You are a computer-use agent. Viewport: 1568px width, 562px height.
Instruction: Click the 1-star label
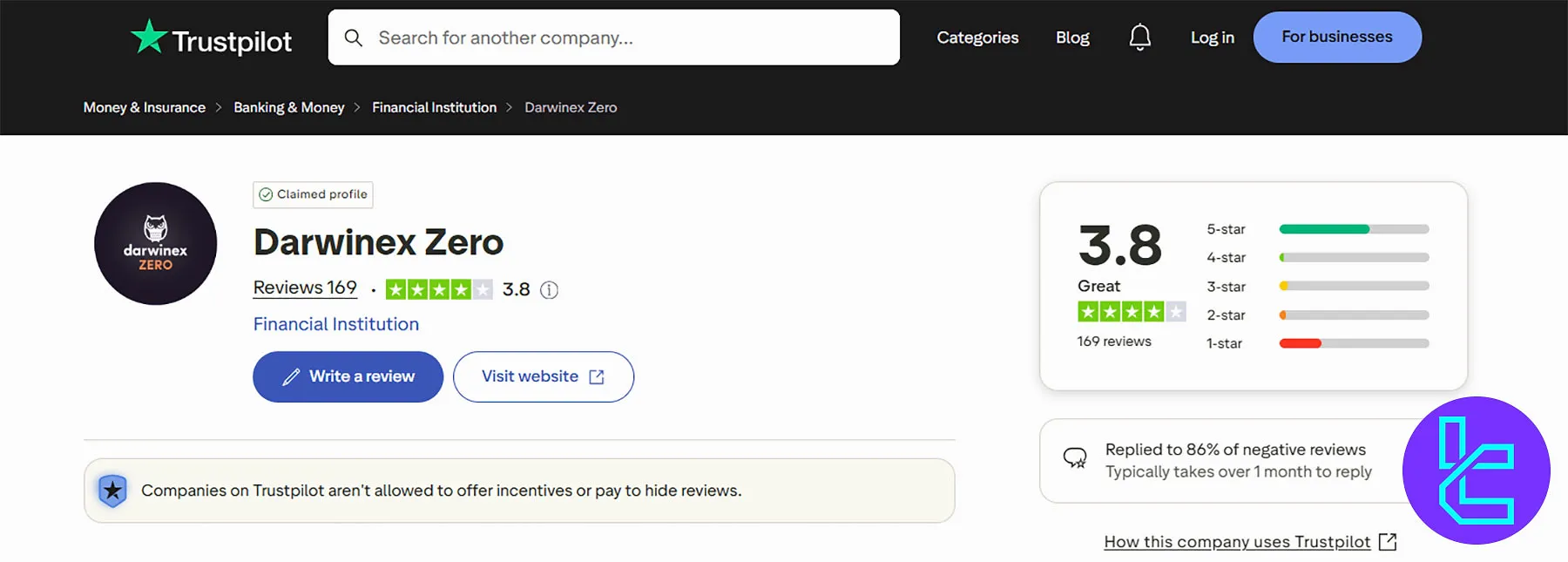coord(1224,343)
